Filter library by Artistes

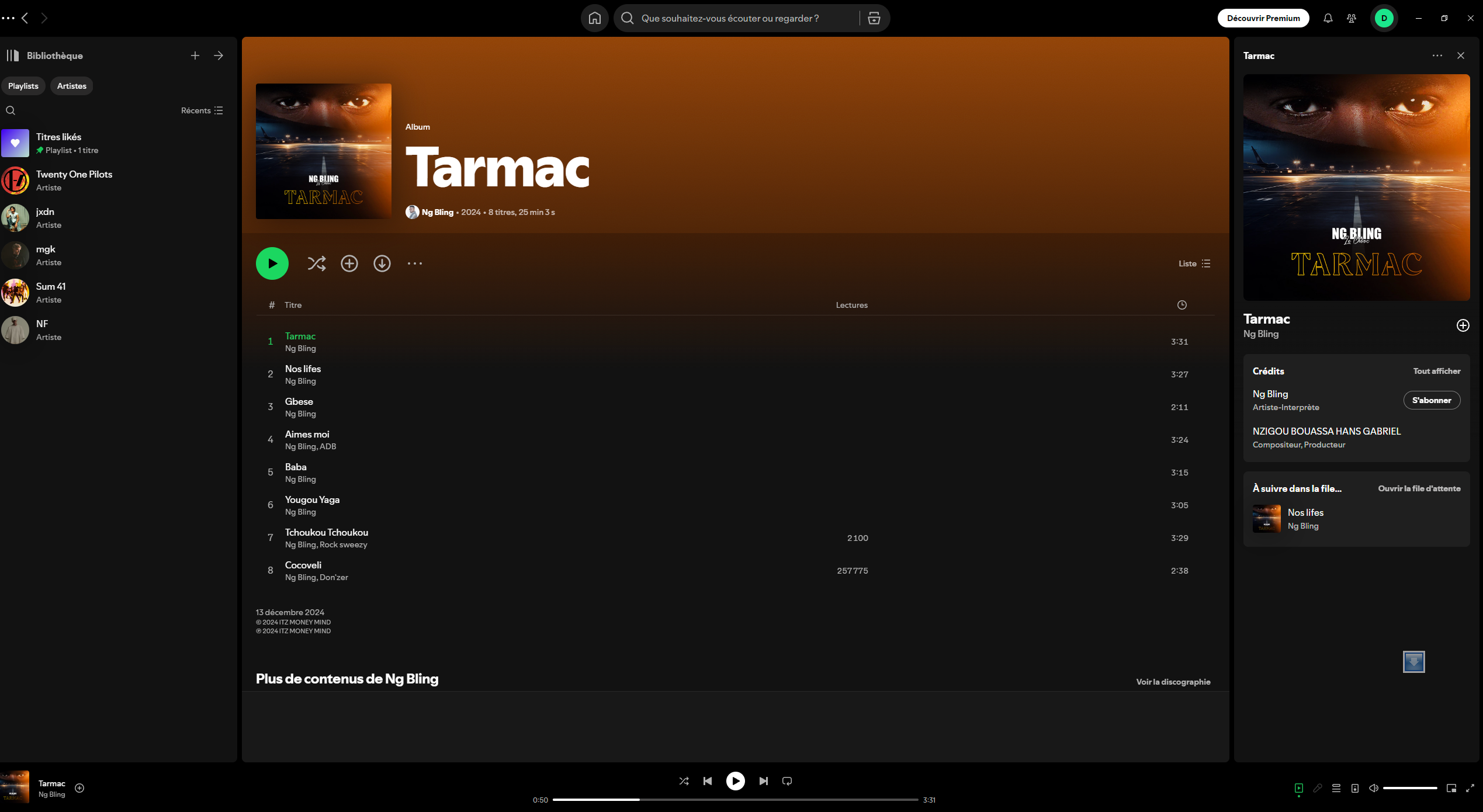click(x=72, y=86)
